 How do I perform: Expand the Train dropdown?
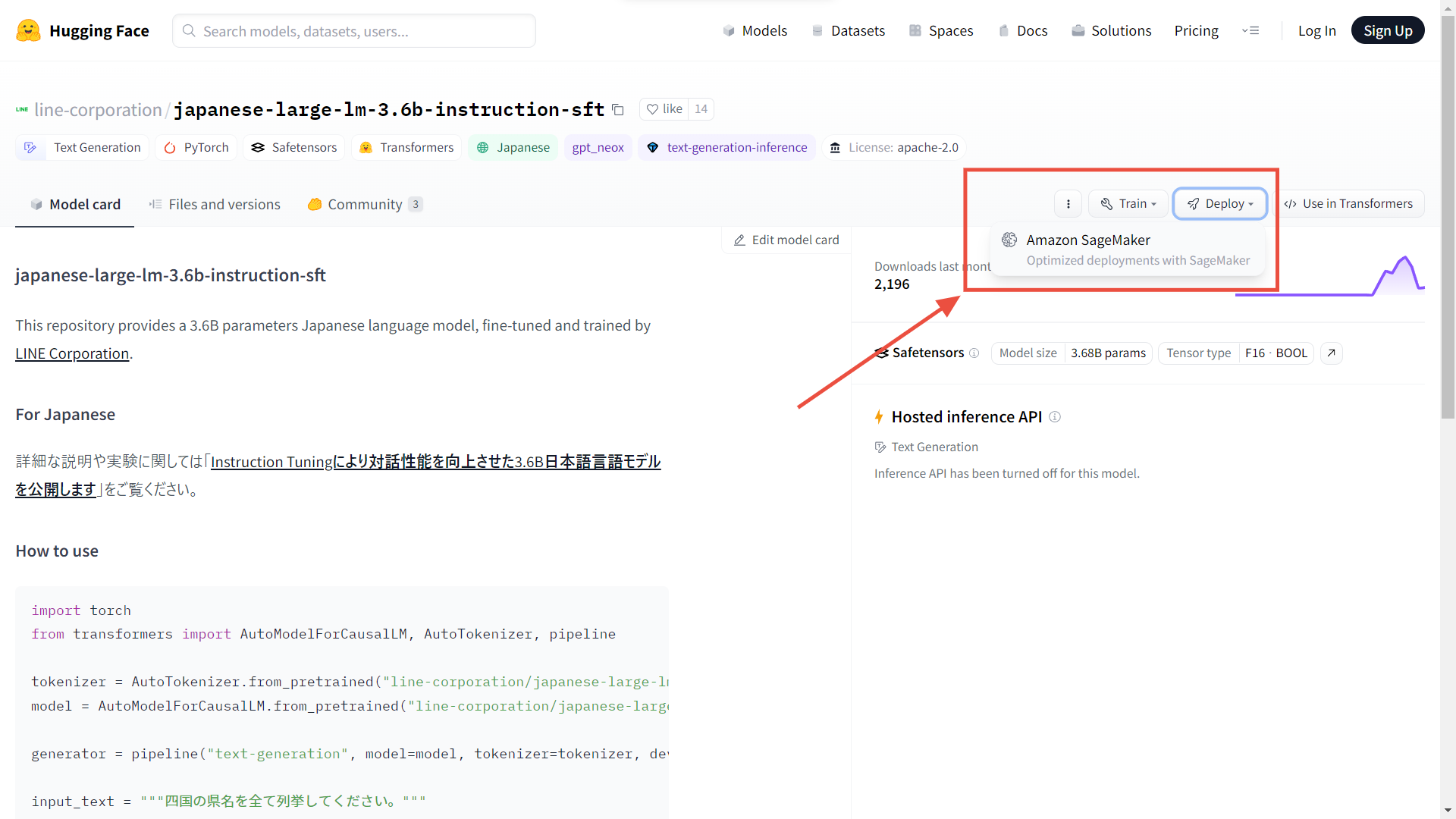pos(1128,204)
